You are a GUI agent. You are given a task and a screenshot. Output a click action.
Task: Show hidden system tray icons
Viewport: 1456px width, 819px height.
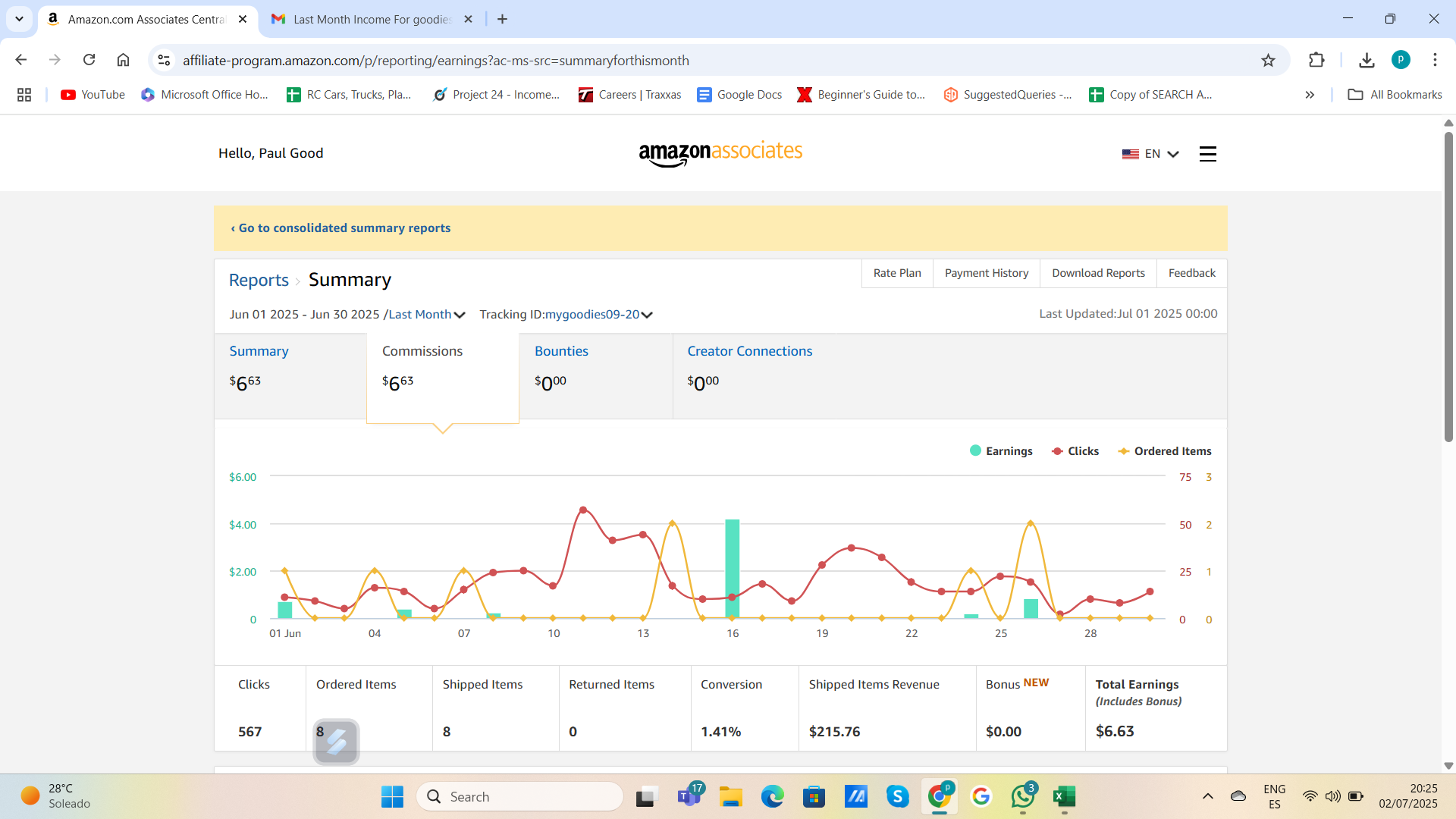1208,796
